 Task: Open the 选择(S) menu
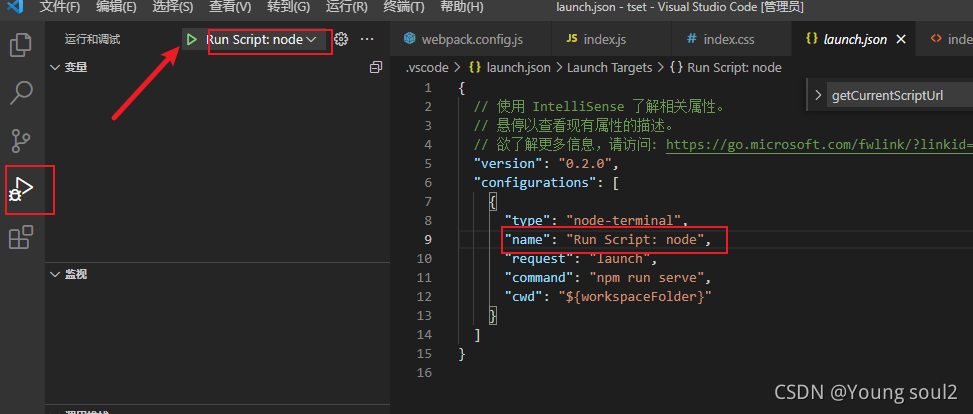173,7
